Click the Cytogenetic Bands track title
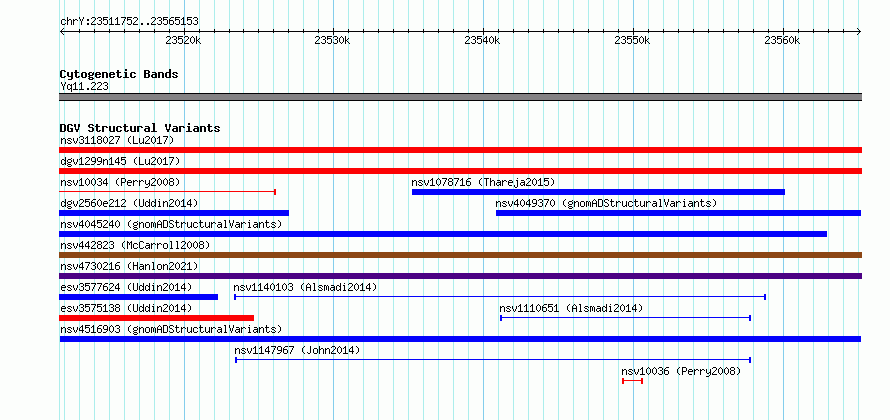This screenshot has width=890, height=420. (119, 74)
